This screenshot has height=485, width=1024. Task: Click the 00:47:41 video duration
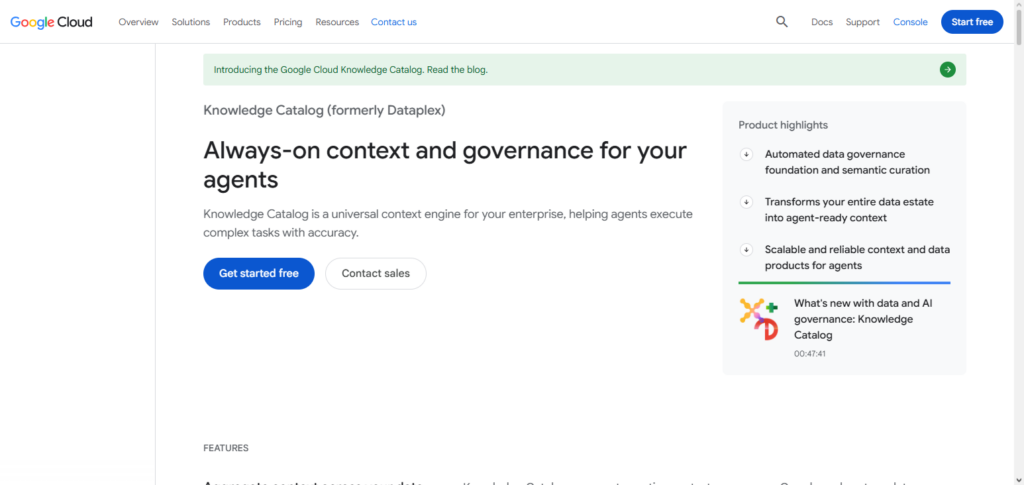[810, 354]
